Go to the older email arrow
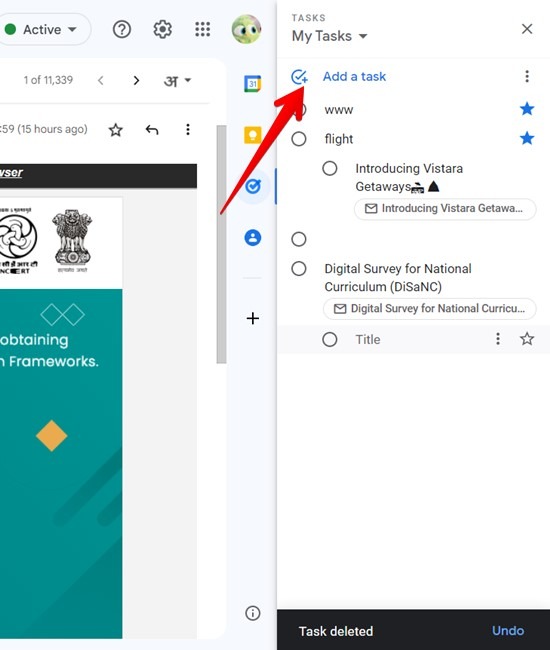 tap(136, 80)
